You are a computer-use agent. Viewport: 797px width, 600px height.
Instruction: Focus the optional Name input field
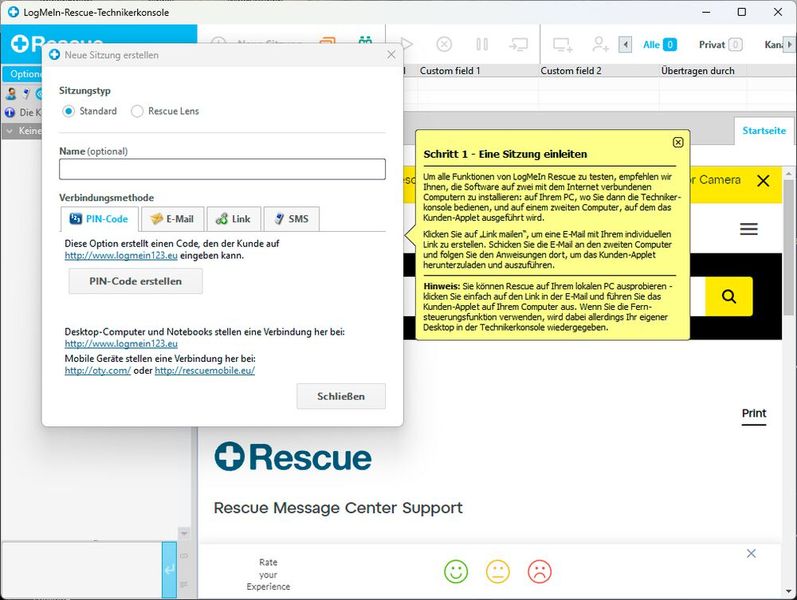pos(222,169)
